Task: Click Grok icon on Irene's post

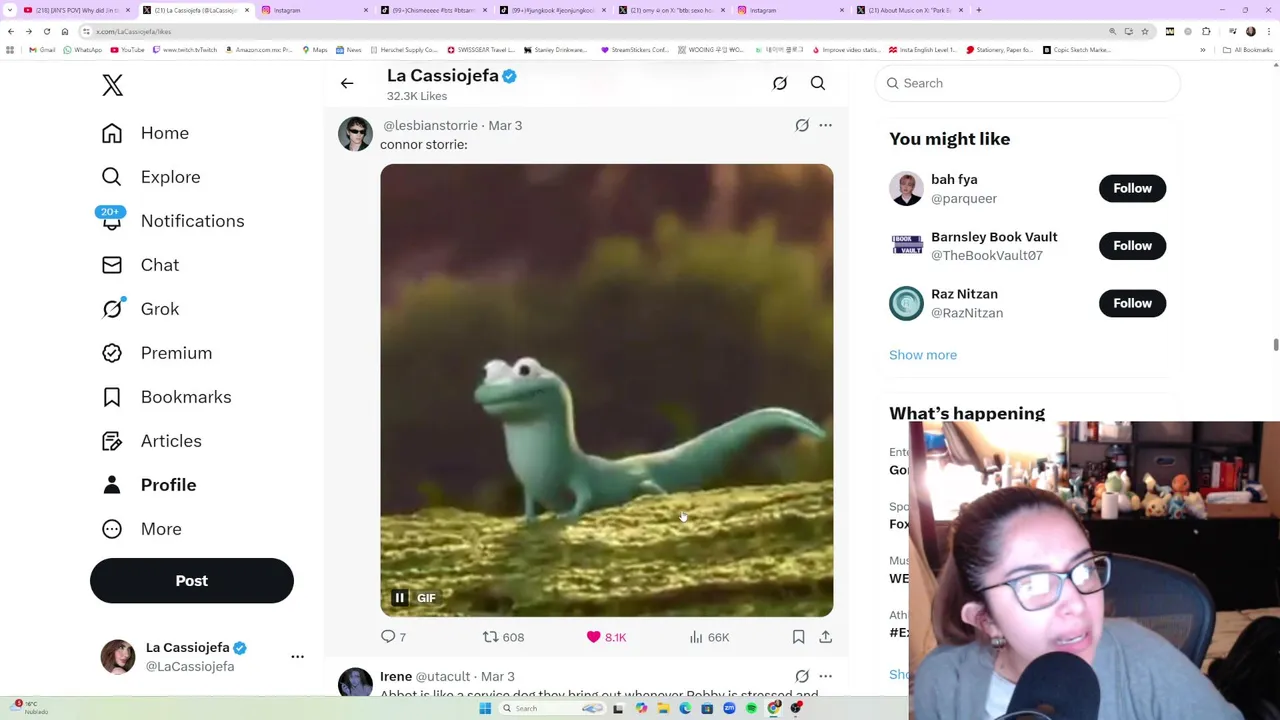Action: point(802,677)
